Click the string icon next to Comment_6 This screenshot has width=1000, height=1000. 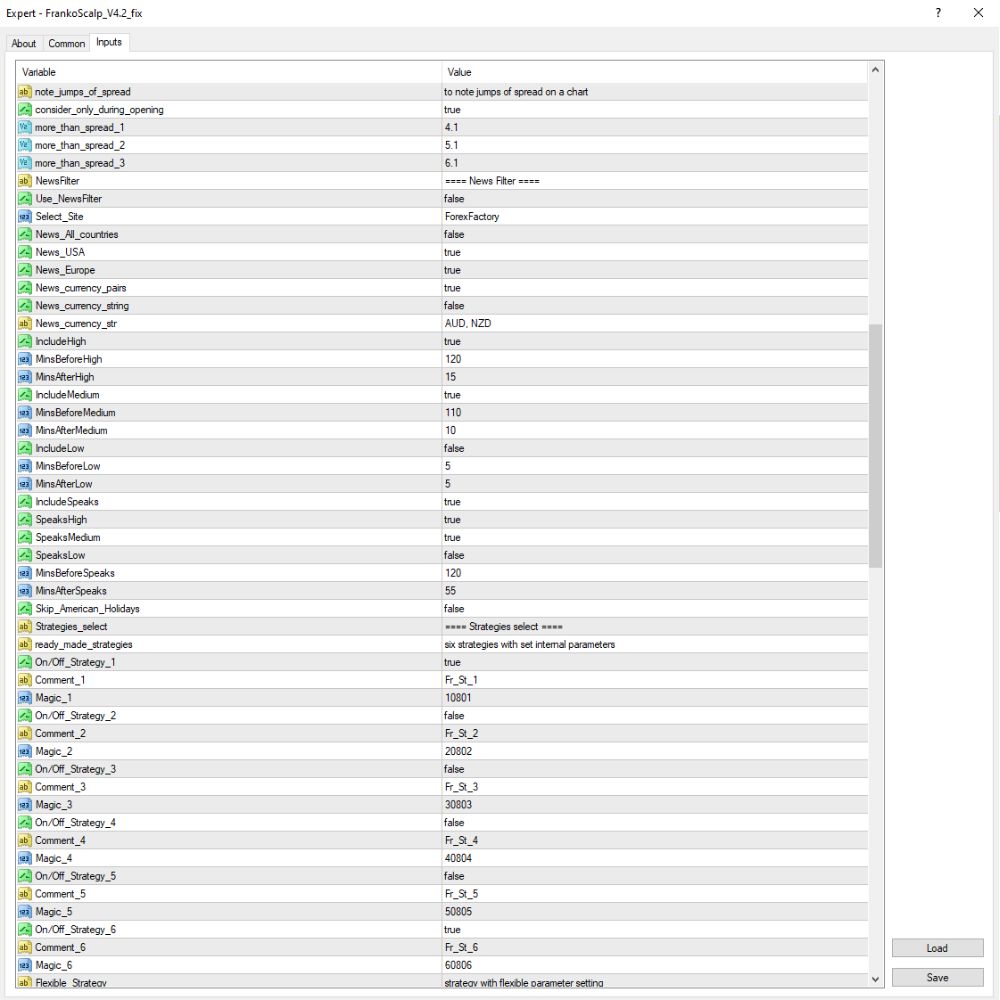pyautogui.click(x=25, y=948)
